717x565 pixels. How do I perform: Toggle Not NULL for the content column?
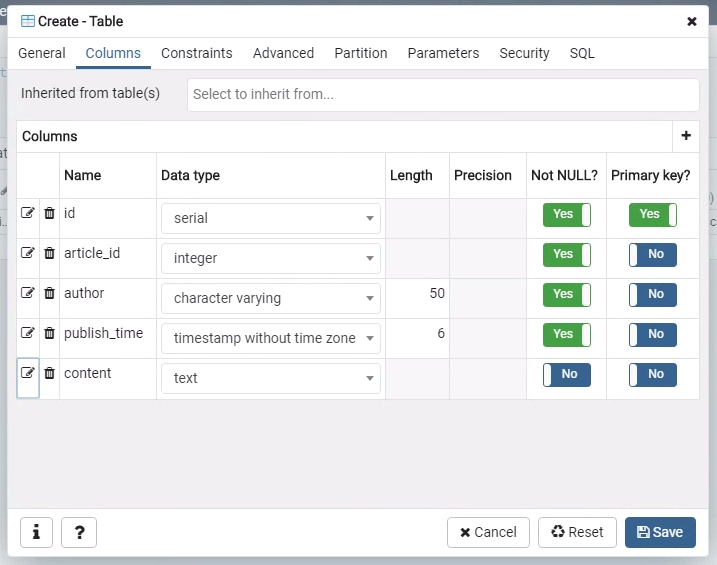pos(567,374)
